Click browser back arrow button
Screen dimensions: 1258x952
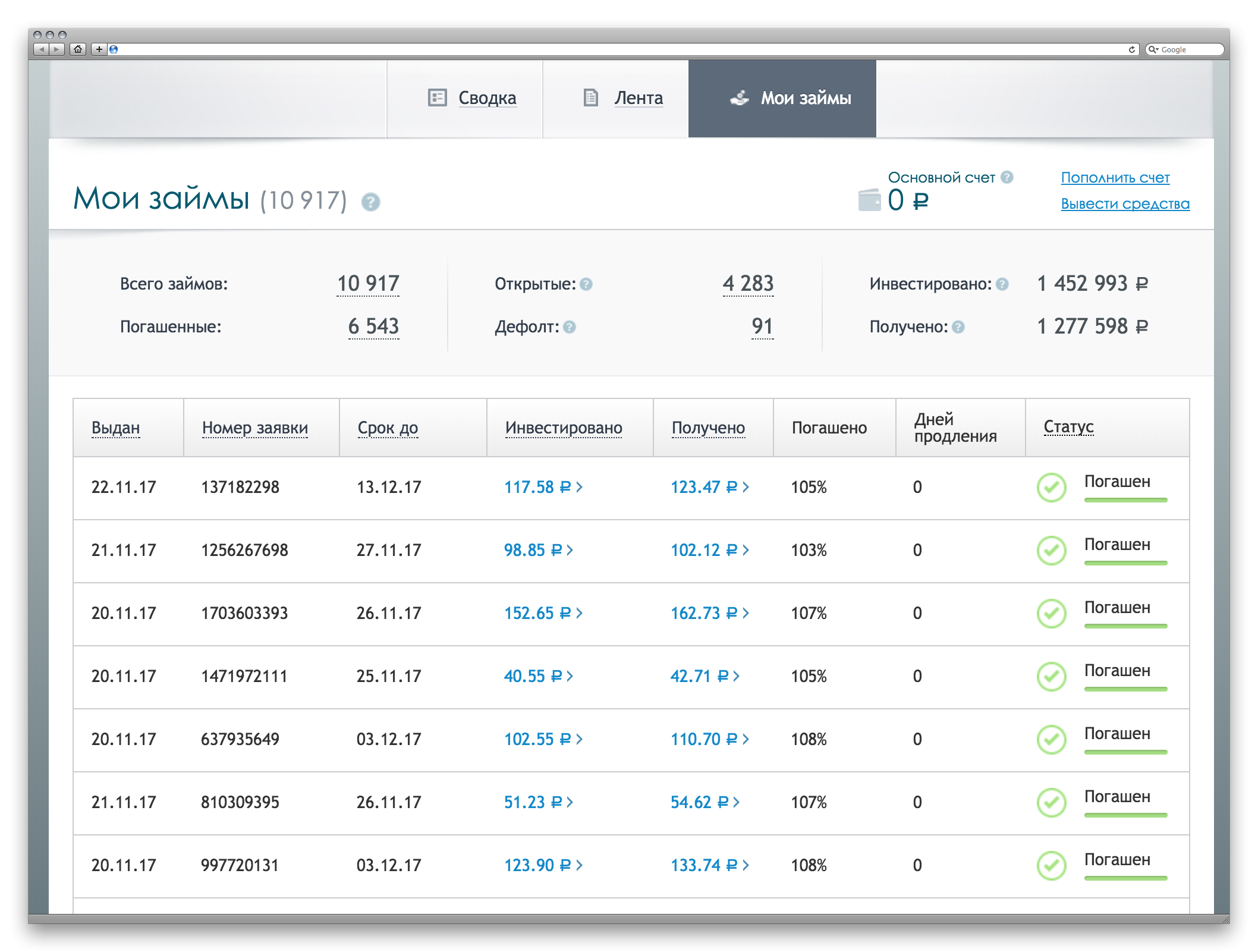pos(41,49)
